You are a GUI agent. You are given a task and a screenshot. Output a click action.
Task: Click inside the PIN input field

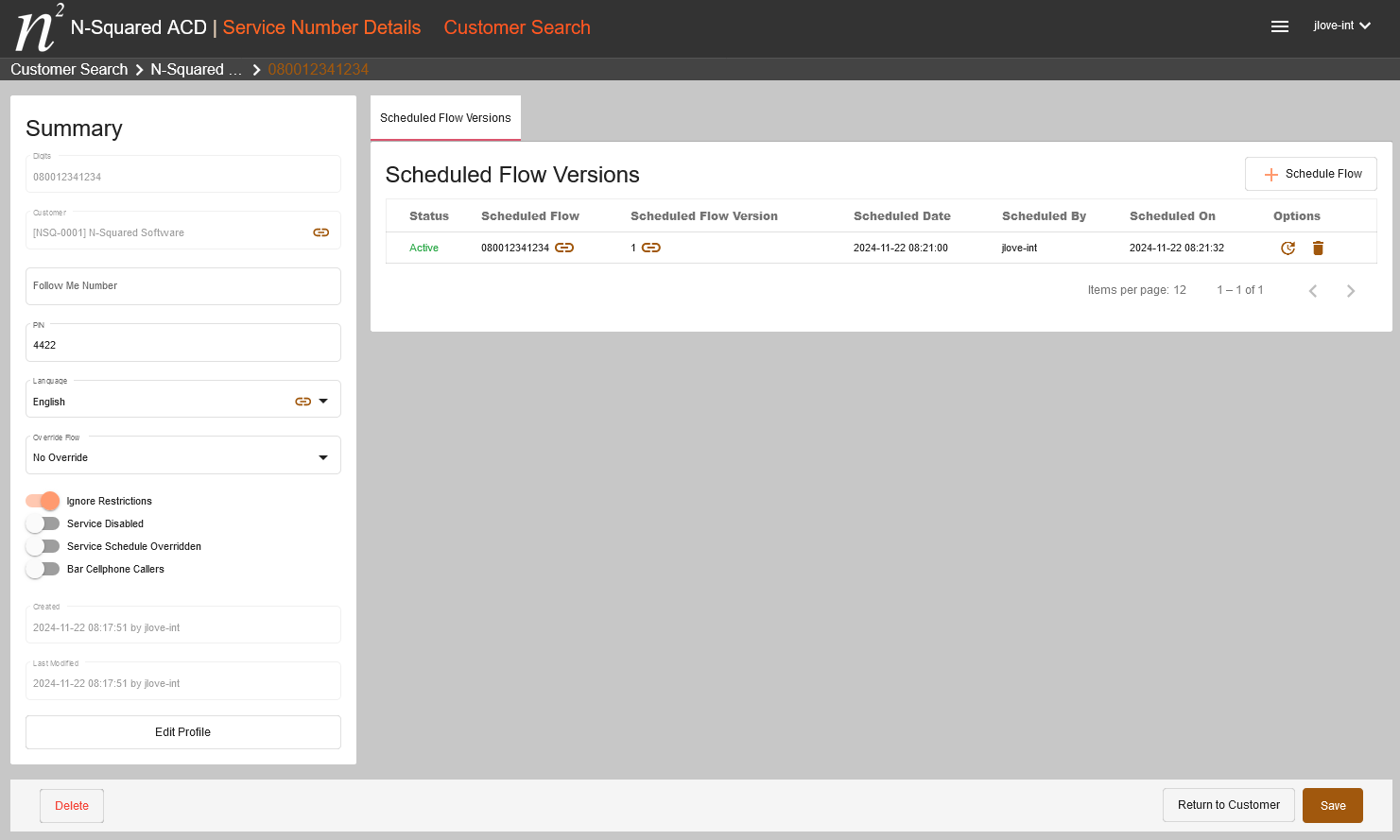pyautogui.click(x=182, y=344)
